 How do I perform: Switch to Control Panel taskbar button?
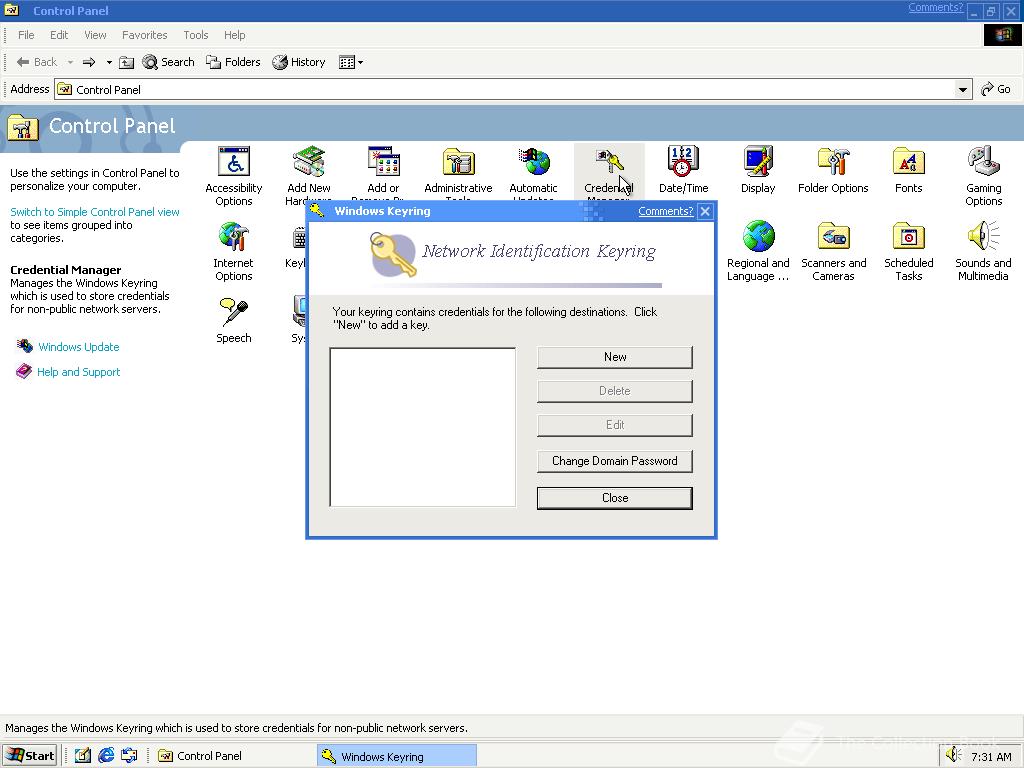pyautogui.click(x=232, y=756)
